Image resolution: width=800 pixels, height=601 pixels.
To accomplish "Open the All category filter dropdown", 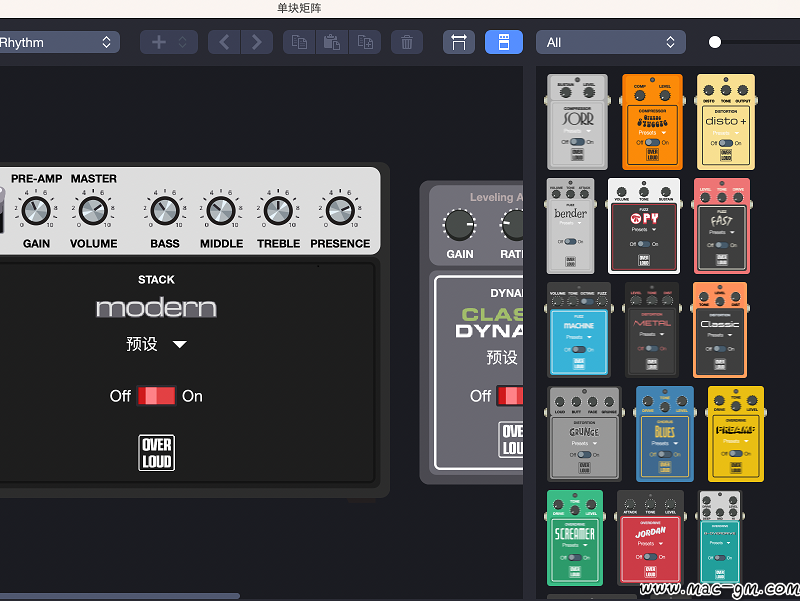I will pos(611,42).
